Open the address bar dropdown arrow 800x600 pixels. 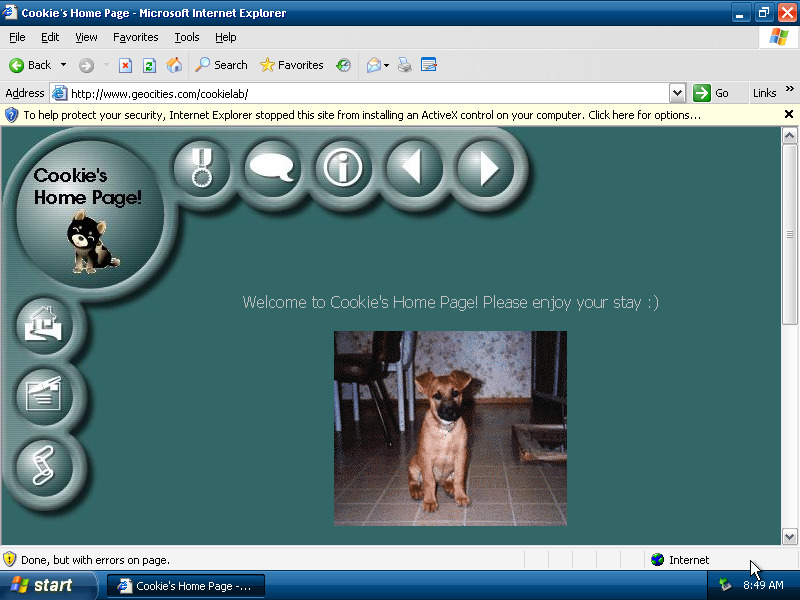(x=677, y=93)
